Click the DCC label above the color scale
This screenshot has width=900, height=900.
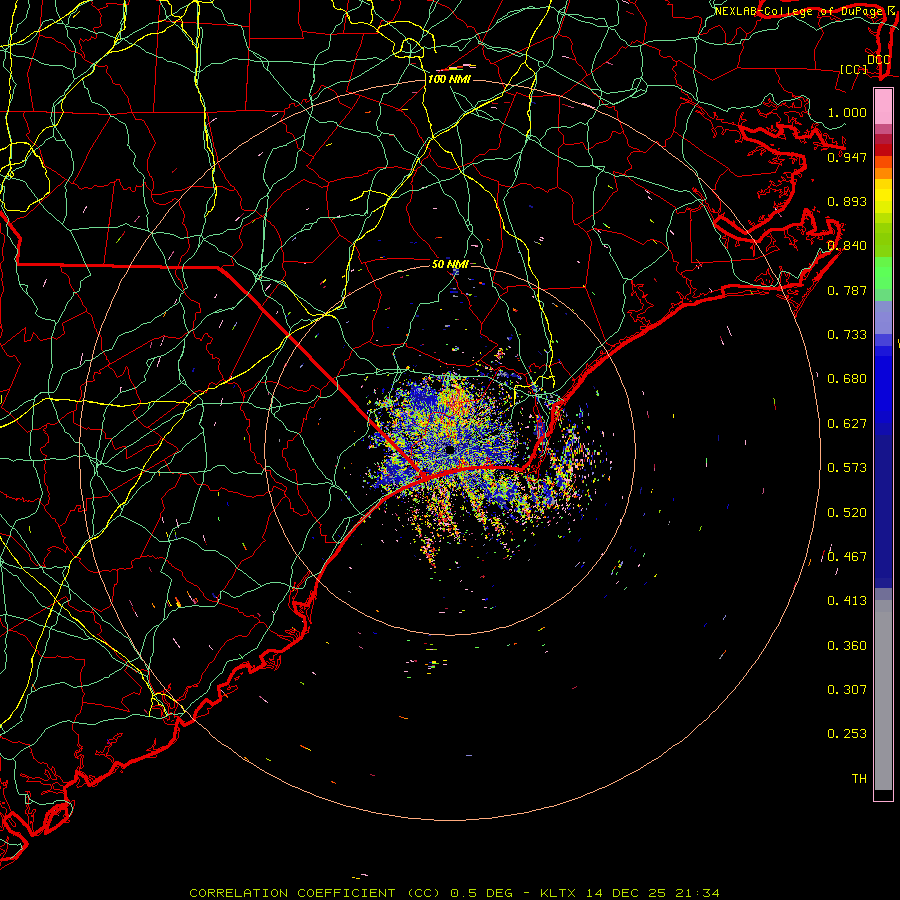click(878, 60)
